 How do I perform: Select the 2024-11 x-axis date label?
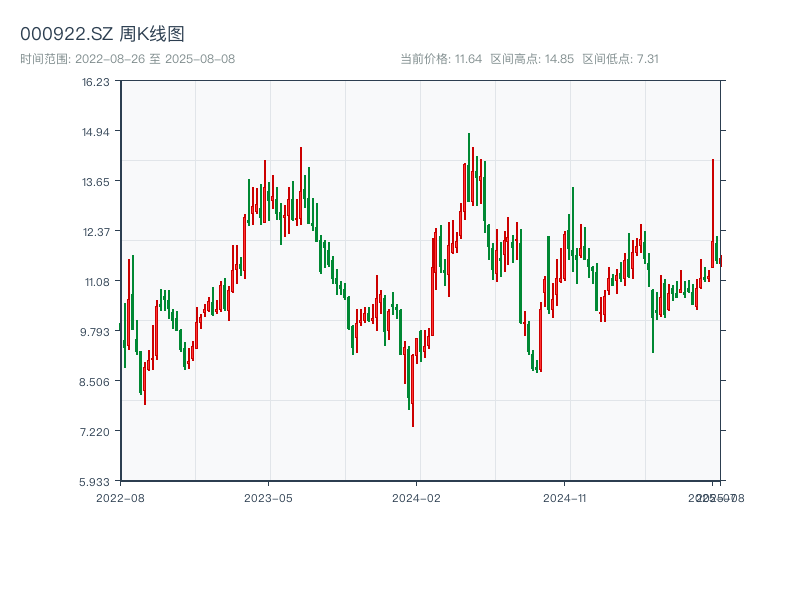[x=566, y=497]
